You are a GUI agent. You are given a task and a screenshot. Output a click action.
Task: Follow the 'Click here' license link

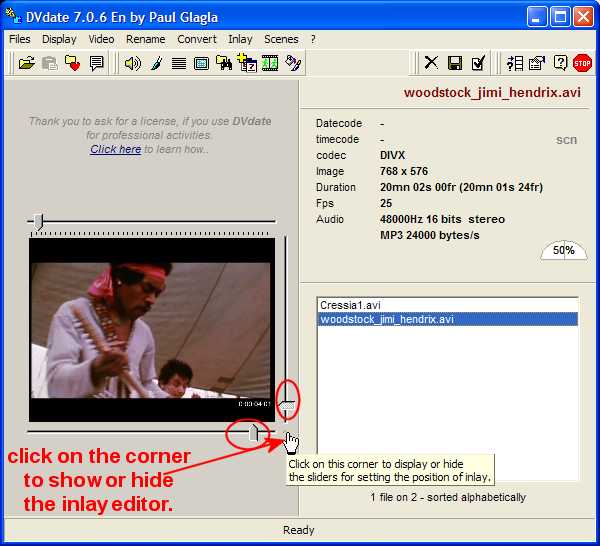[116, 149]
